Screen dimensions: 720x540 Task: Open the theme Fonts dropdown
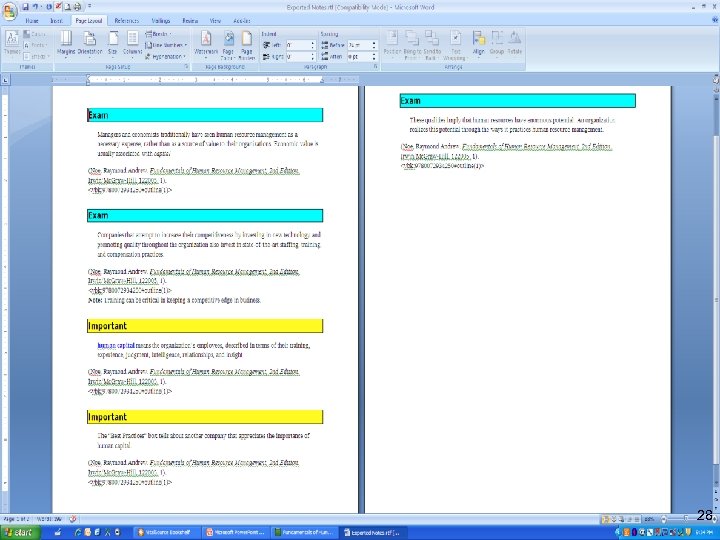point(35,45)
